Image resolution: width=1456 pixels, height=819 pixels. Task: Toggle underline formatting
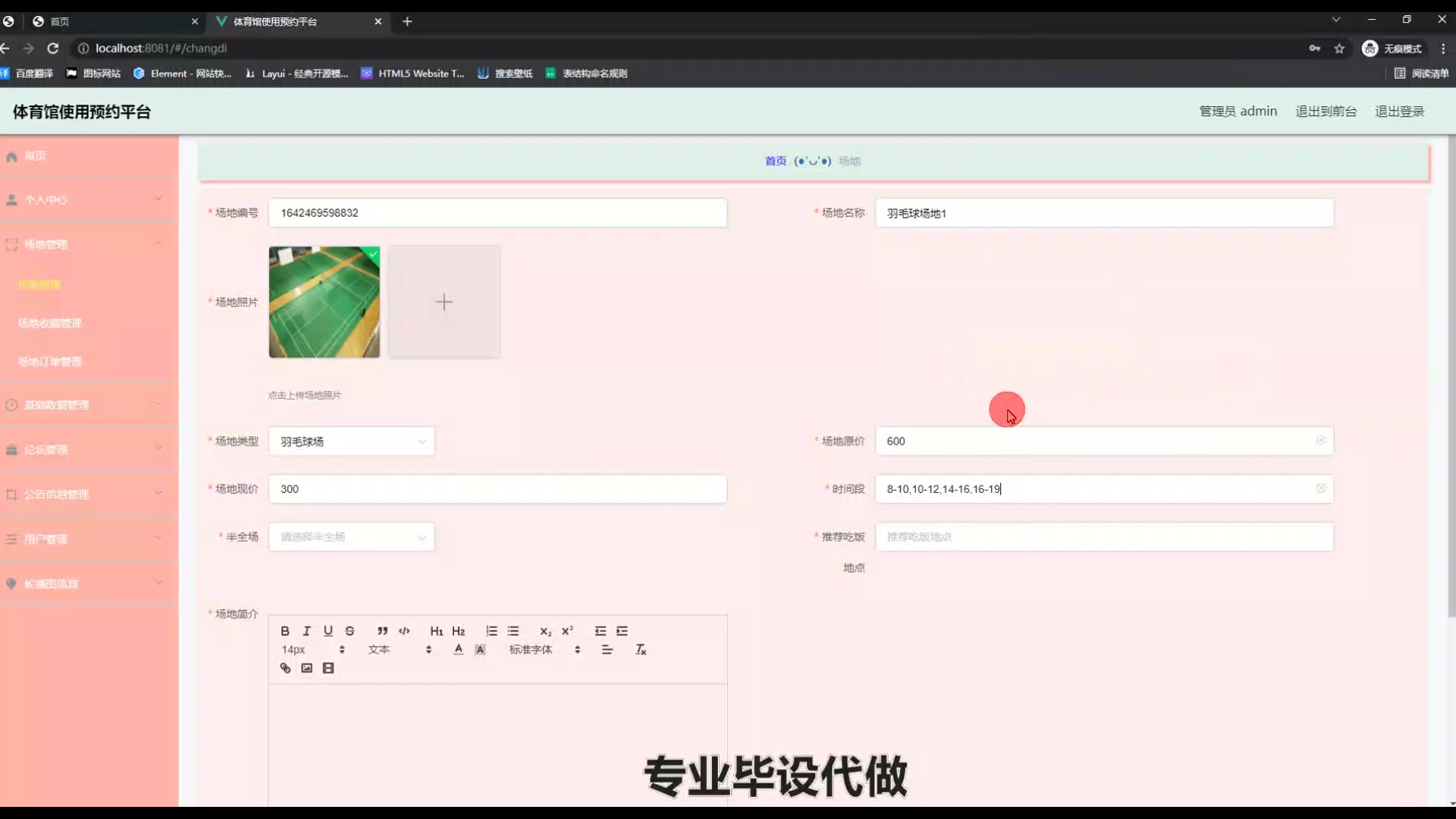(328, 631)
